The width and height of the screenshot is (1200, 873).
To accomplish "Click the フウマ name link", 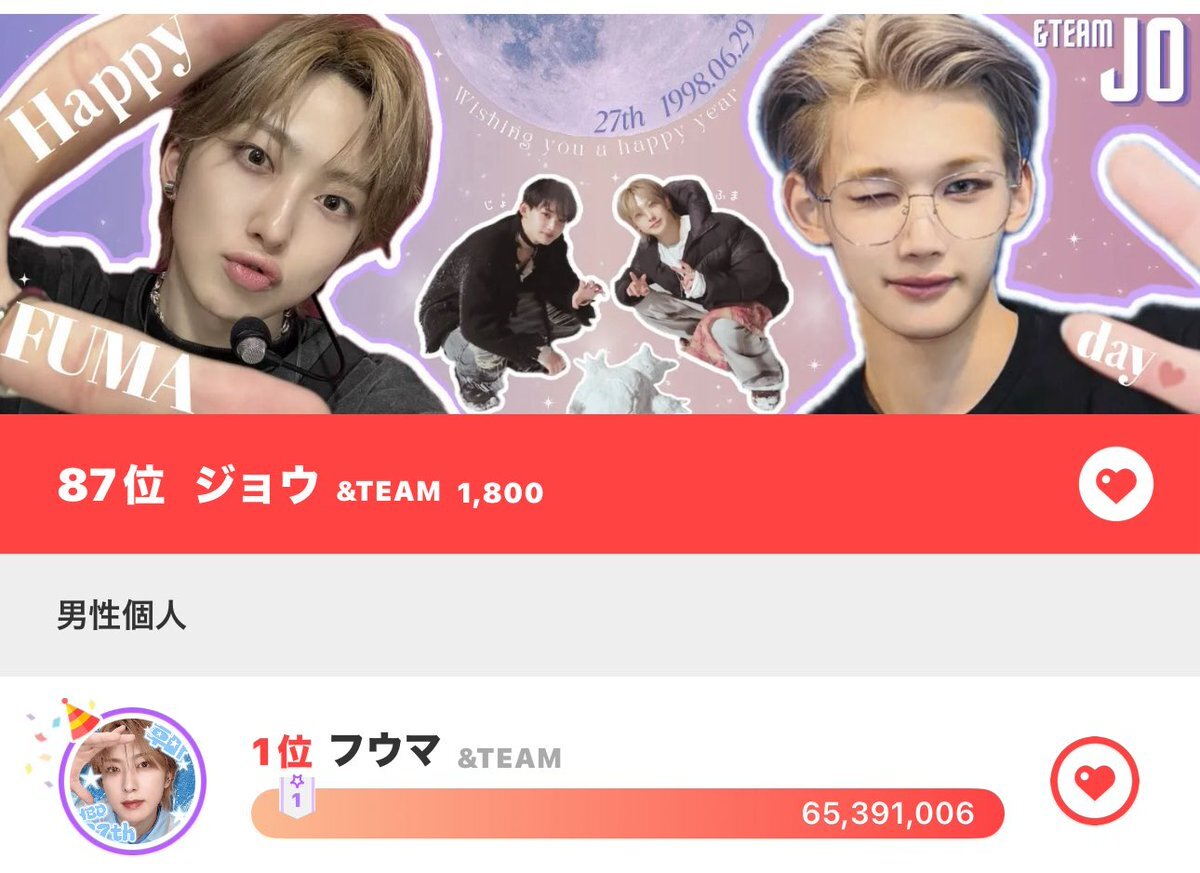I will (385, 751).
